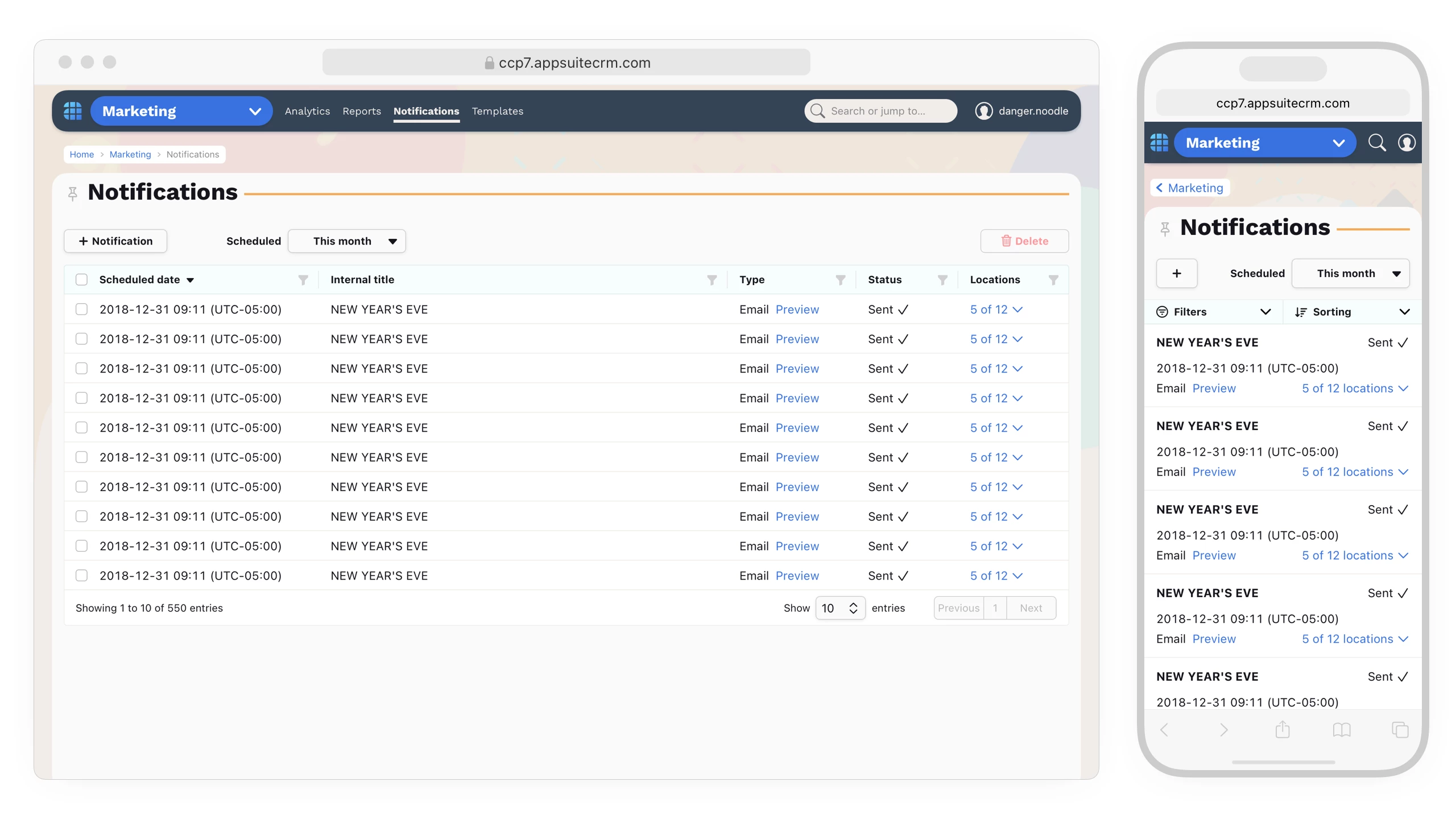Click the app grid icon in desktop navbar
The image size is (1456, 819).
(72, 111)
